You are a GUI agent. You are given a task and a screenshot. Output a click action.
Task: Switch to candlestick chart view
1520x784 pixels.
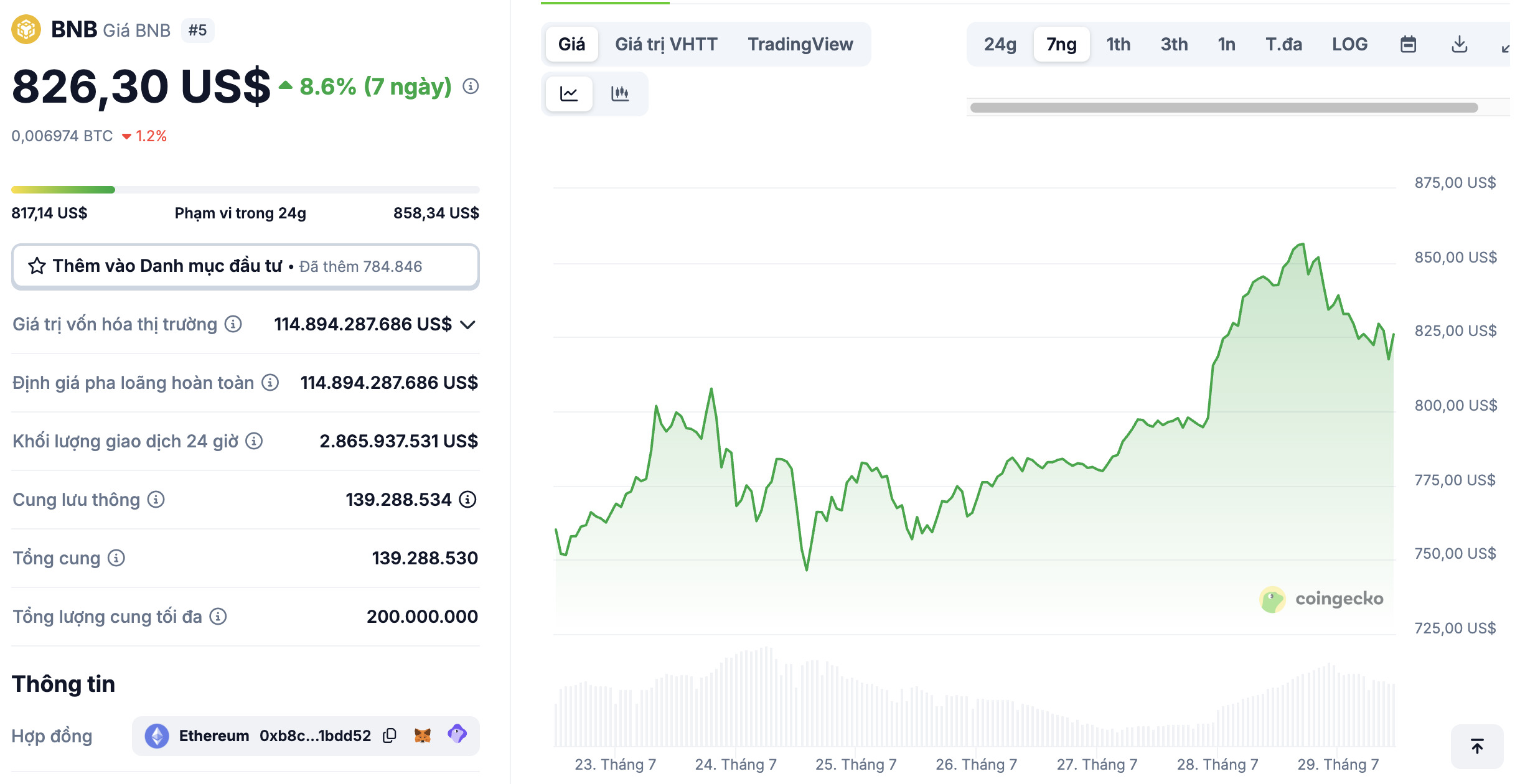click(x=620, y=94)
